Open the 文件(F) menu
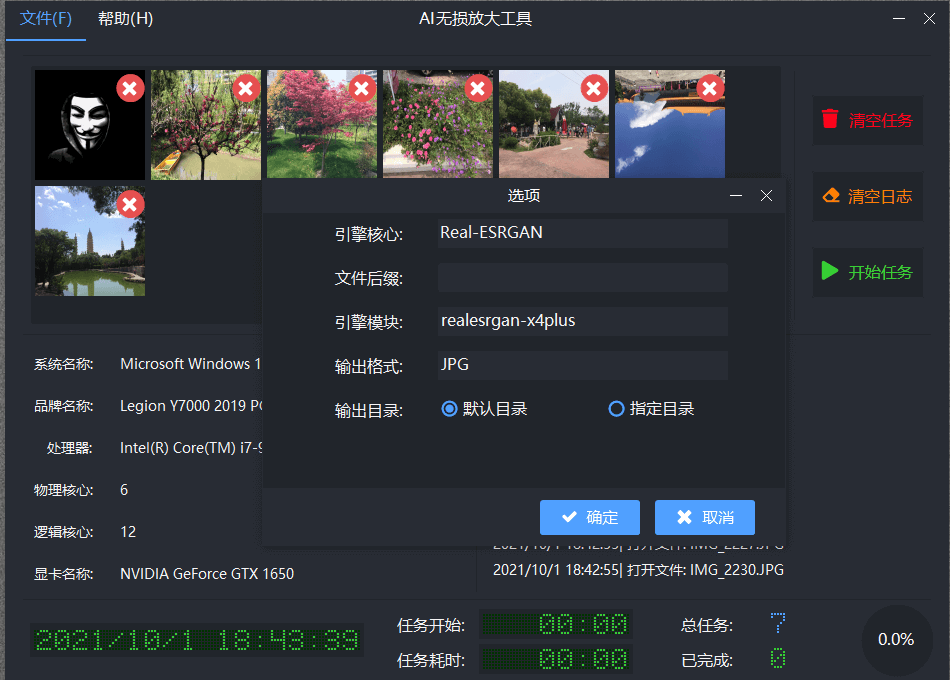Screen dimensions: 950x680 (x=46, y=19)
